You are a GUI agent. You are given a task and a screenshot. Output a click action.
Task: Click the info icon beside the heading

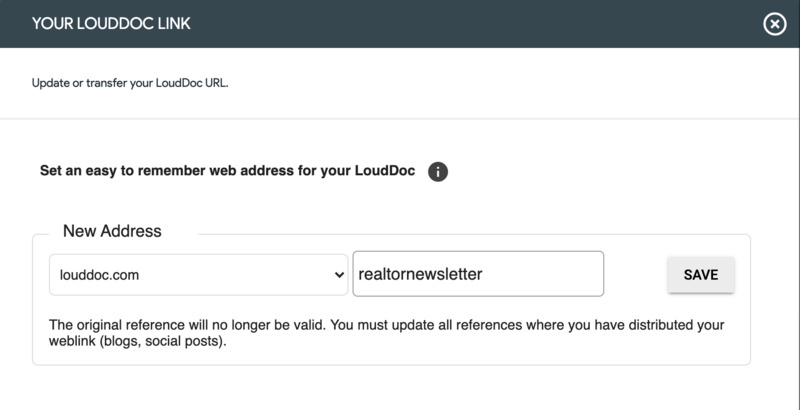tap(438, 171)
